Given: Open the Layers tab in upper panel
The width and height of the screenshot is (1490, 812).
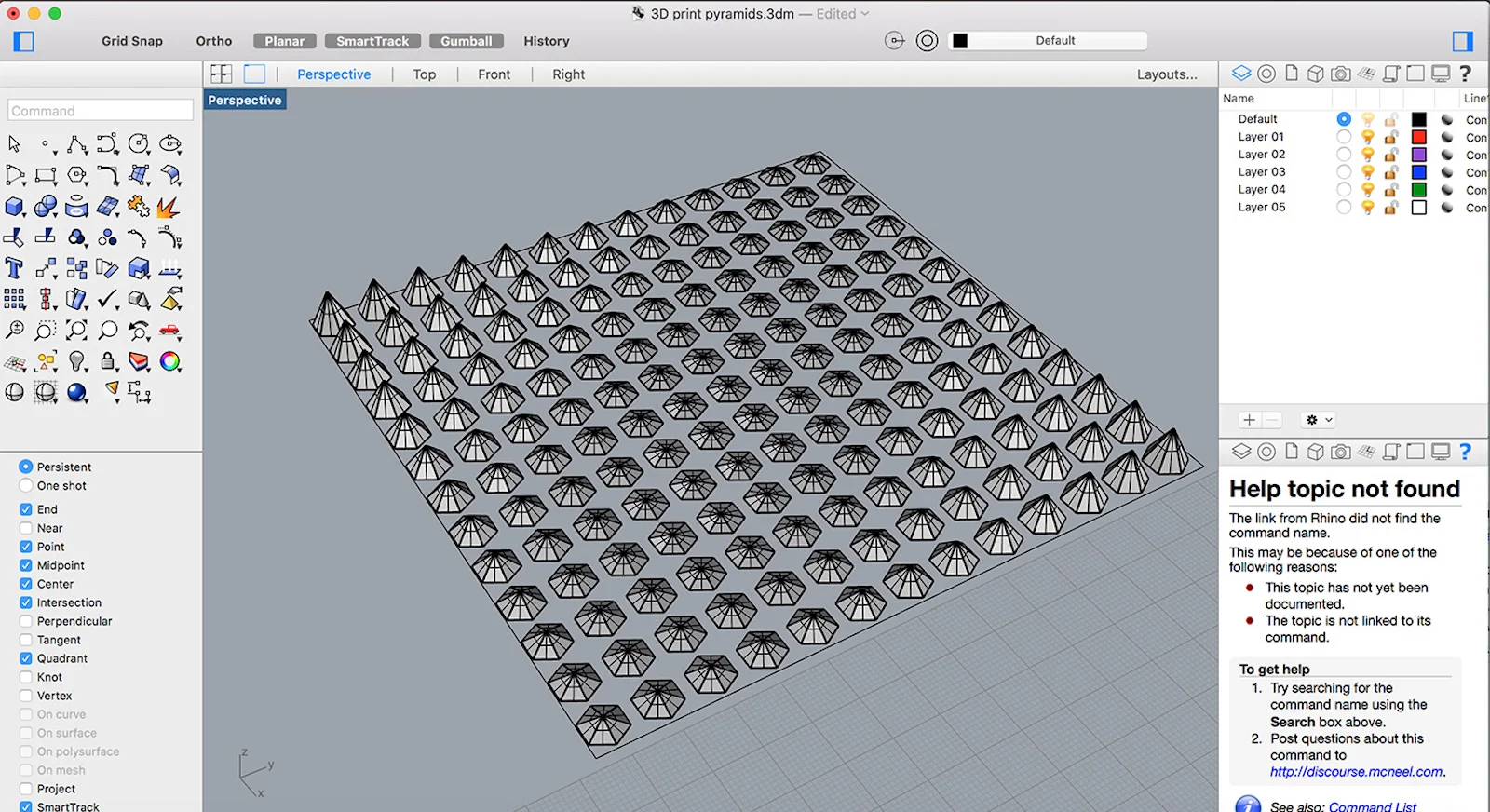Looking at the screenshot, I should tap(1241, 74).
